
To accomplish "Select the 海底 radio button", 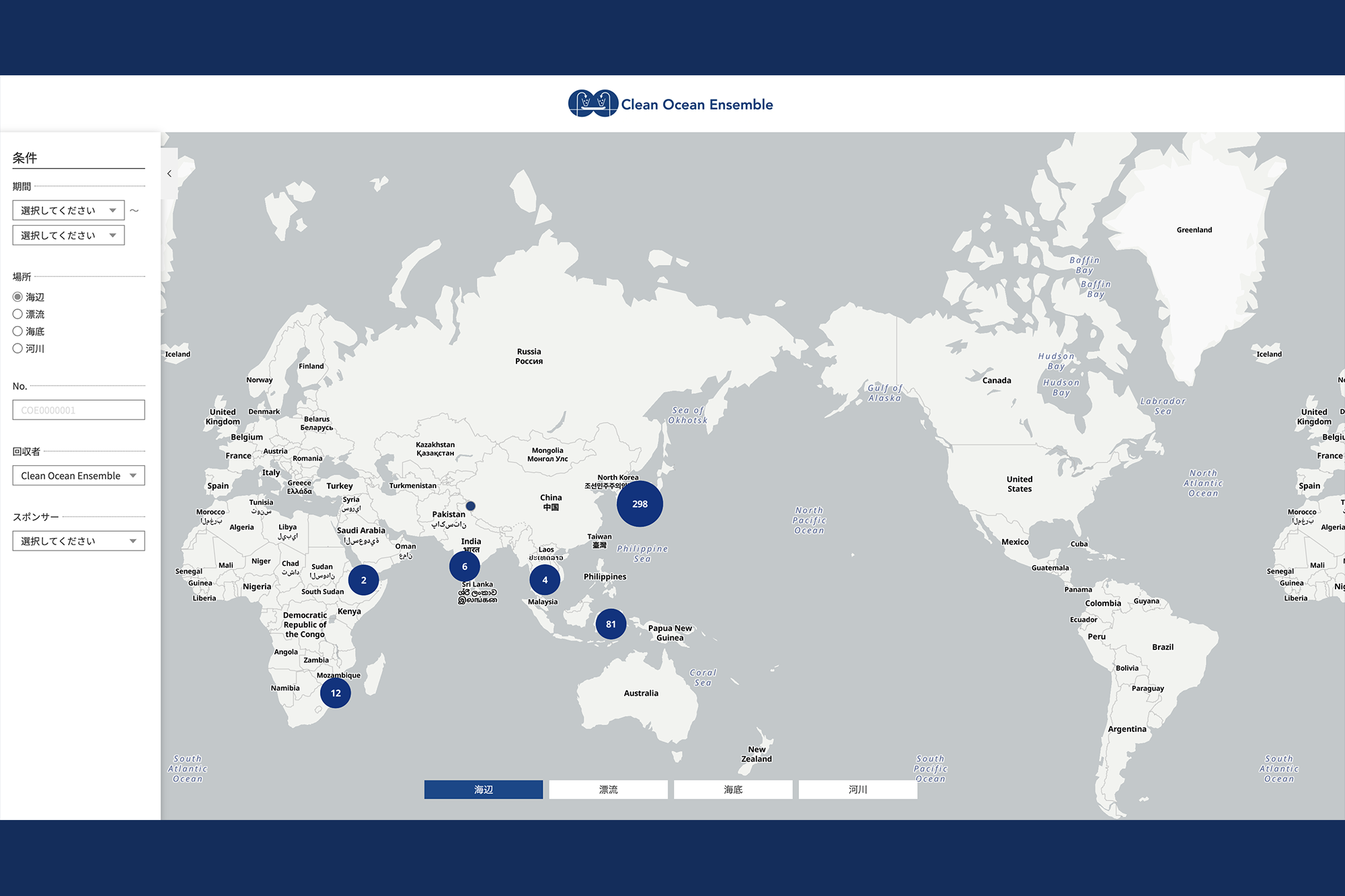I will [x=18, y=331].
